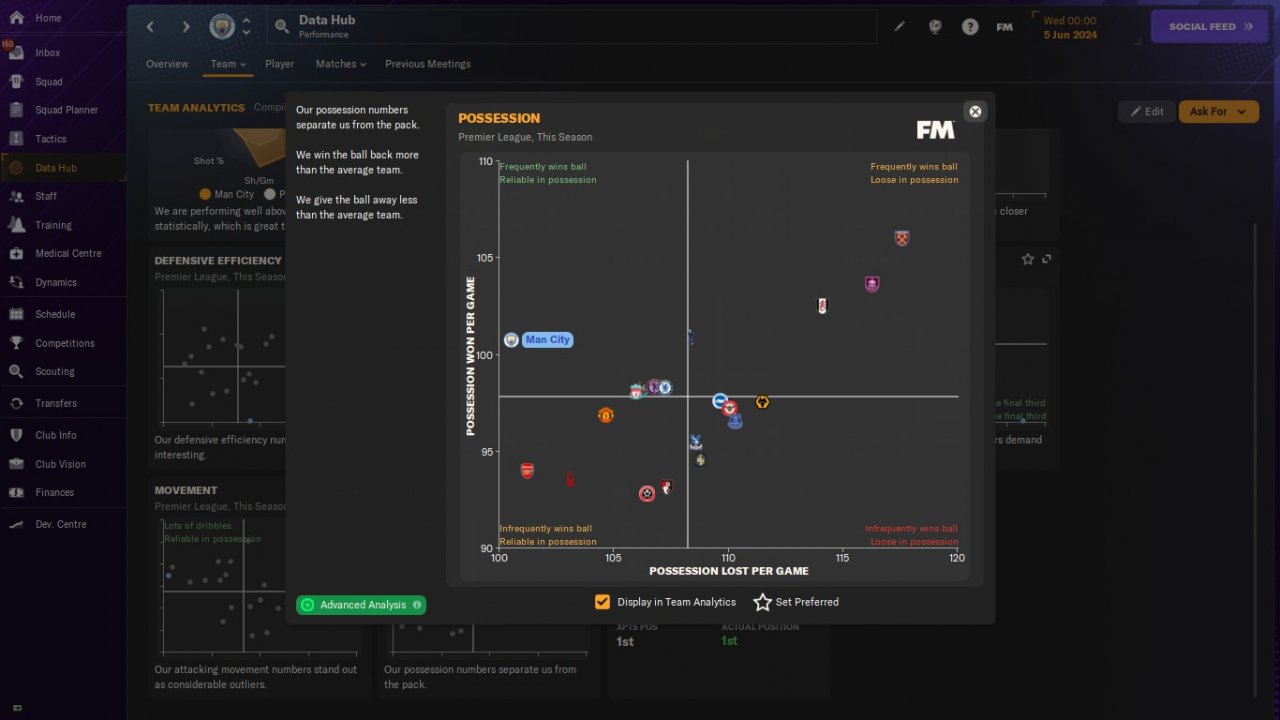Click the Edit button
This screenshot has width=1280, height=720.
click(1147, 111)
